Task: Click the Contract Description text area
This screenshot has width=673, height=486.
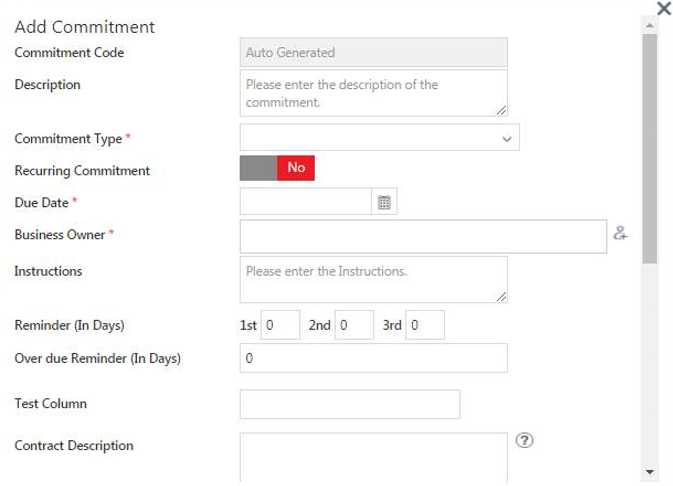Action: 373,457
